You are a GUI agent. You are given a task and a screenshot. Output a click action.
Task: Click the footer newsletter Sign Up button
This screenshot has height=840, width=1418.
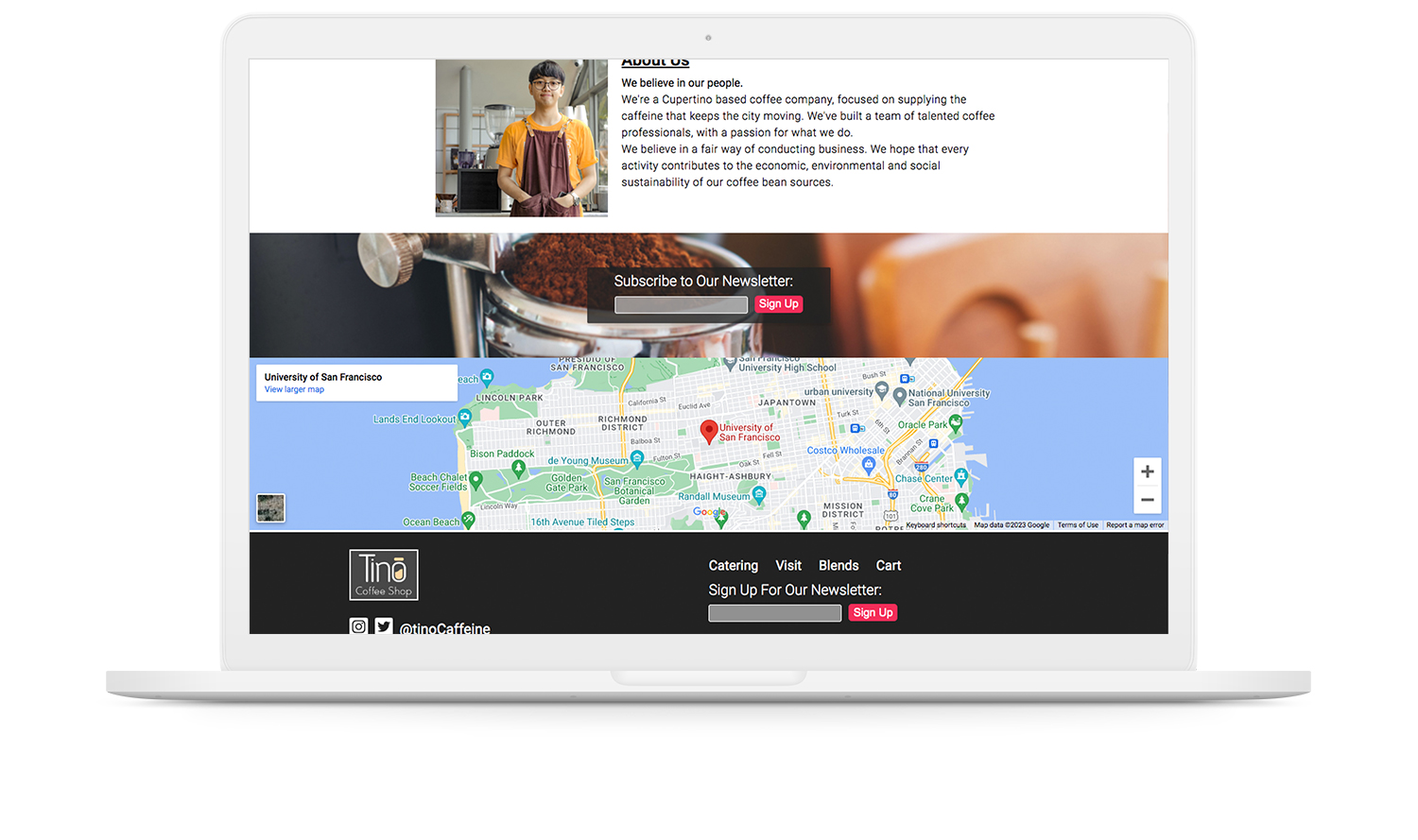873,612
